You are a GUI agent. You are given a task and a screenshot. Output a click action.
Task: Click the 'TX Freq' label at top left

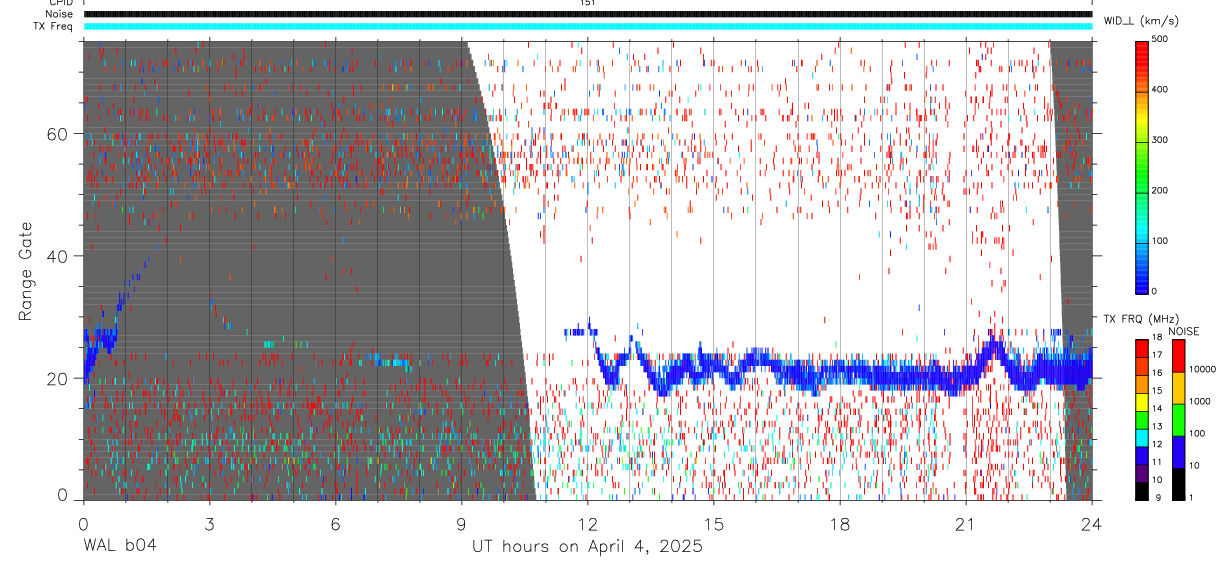point(54,26)
